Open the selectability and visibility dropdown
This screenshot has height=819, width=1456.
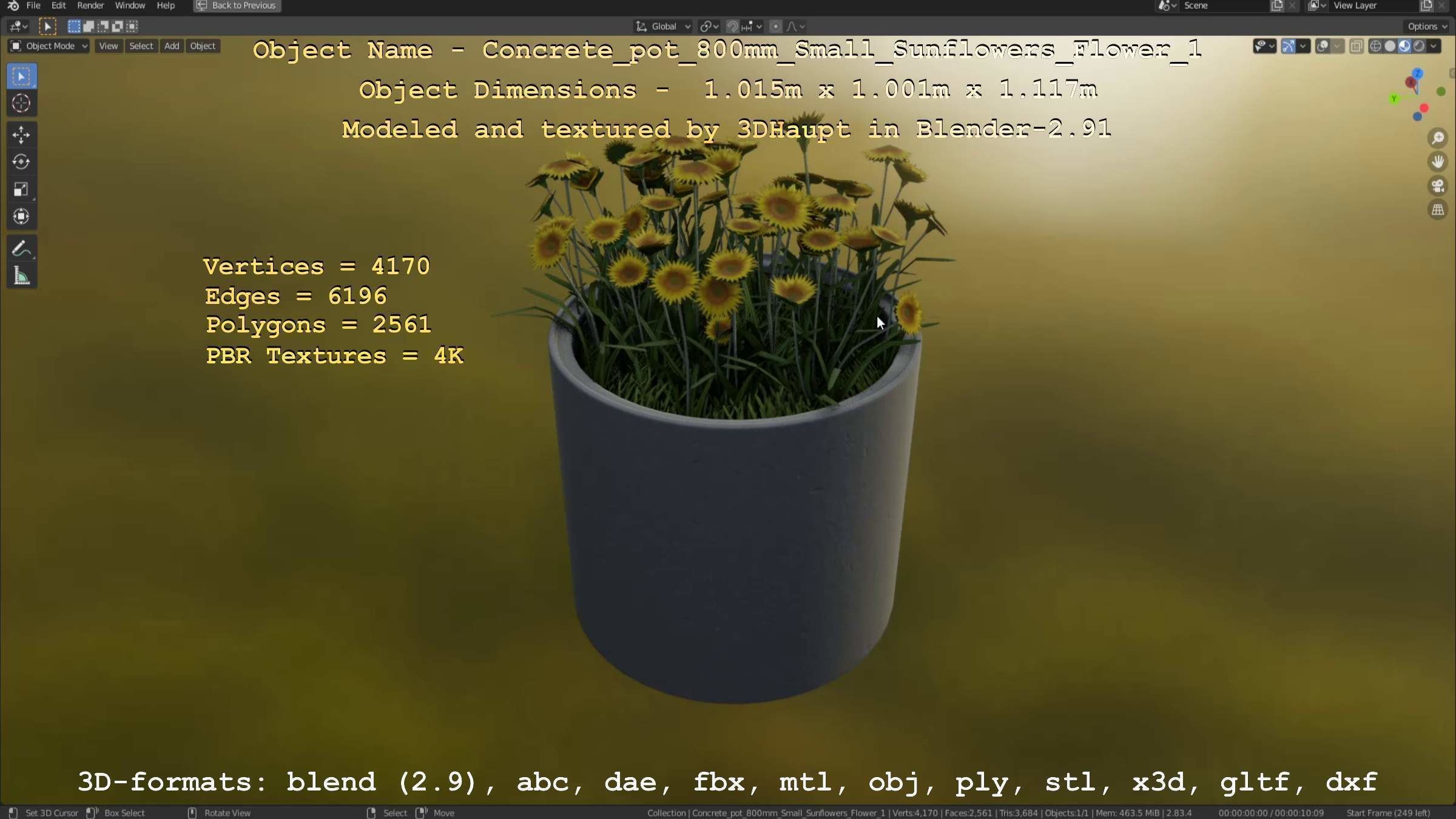[1264, 46]
